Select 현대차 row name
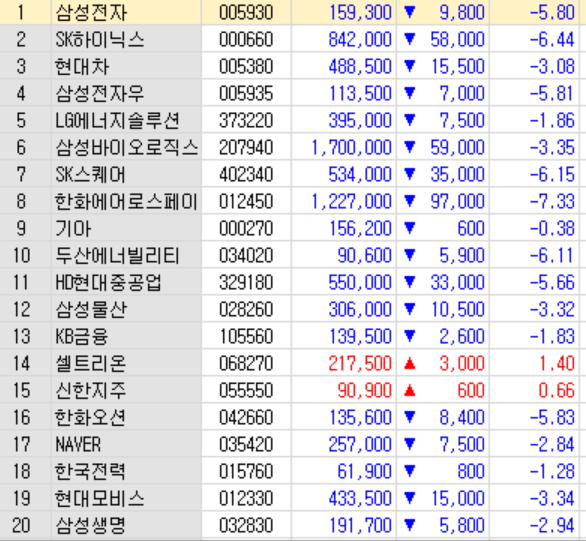The width and height of the screenshot is (586, 541). [x=82, y=67]
